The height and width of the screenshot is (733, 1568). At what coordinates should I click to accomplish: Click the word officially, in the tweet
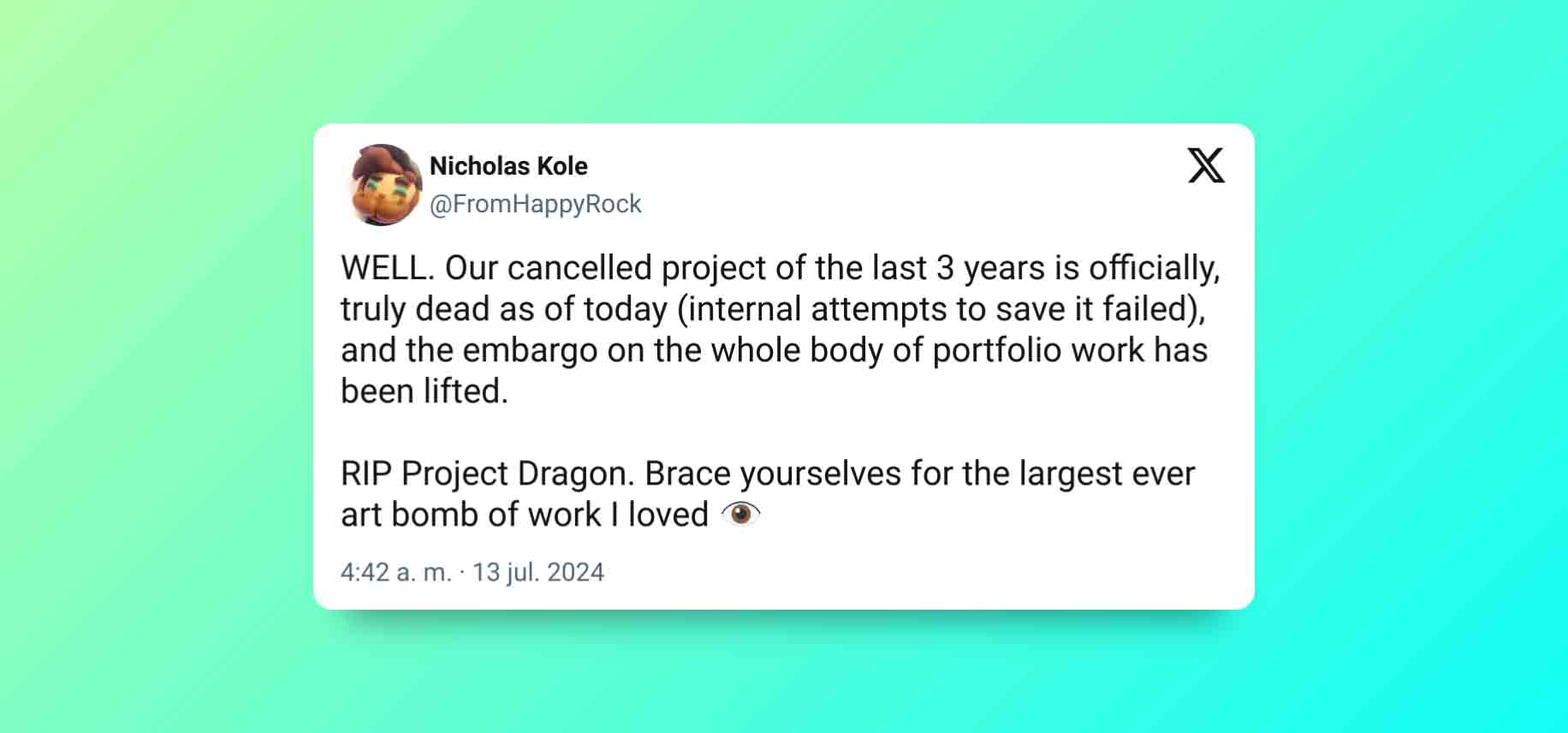(1155, 268)
